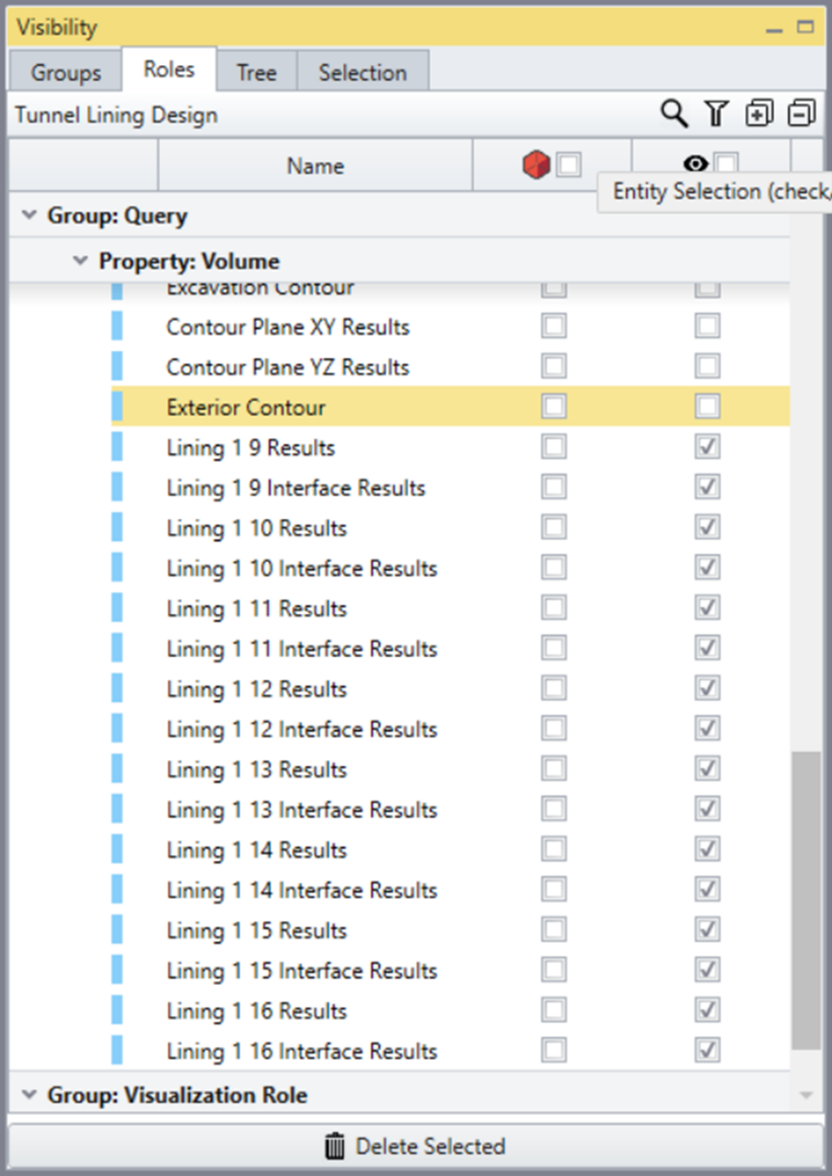The image size is (832, 1176).
Task: Open search with the magnifier icon
Action: click(674, 114)
